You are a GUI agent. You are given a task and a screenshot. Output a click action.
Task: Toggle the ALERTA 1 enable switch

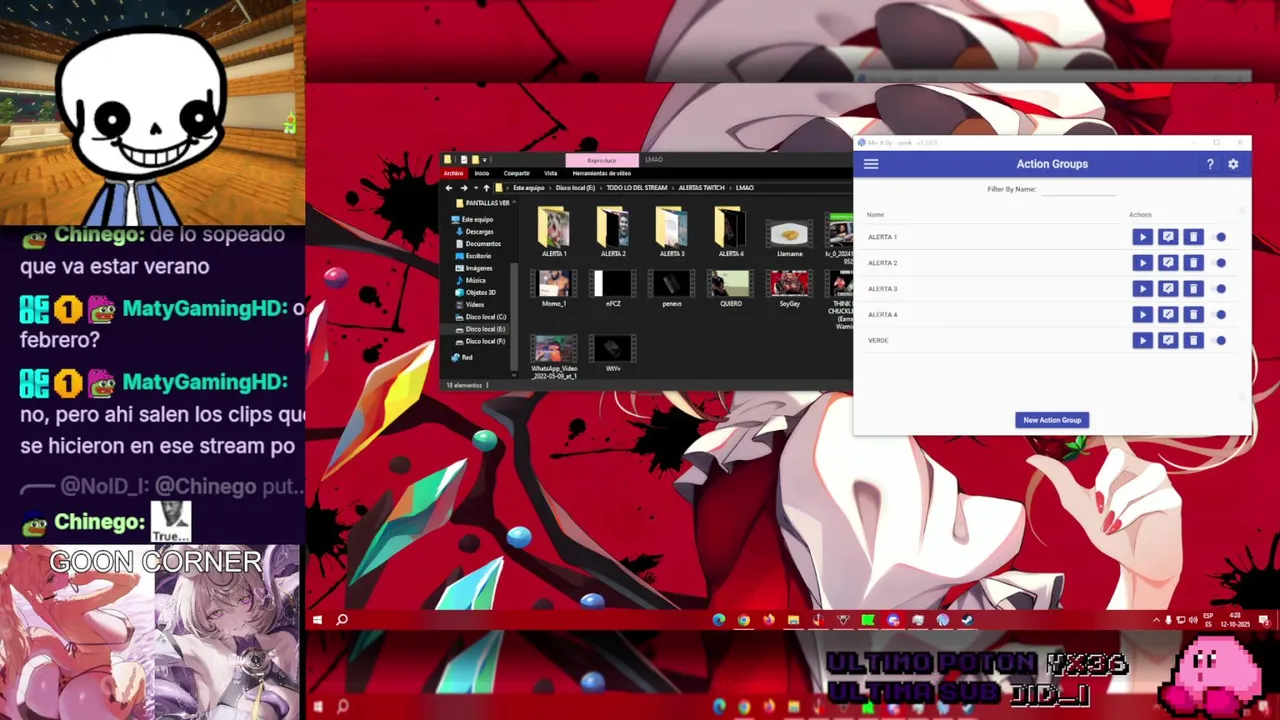click(1220, 237)
